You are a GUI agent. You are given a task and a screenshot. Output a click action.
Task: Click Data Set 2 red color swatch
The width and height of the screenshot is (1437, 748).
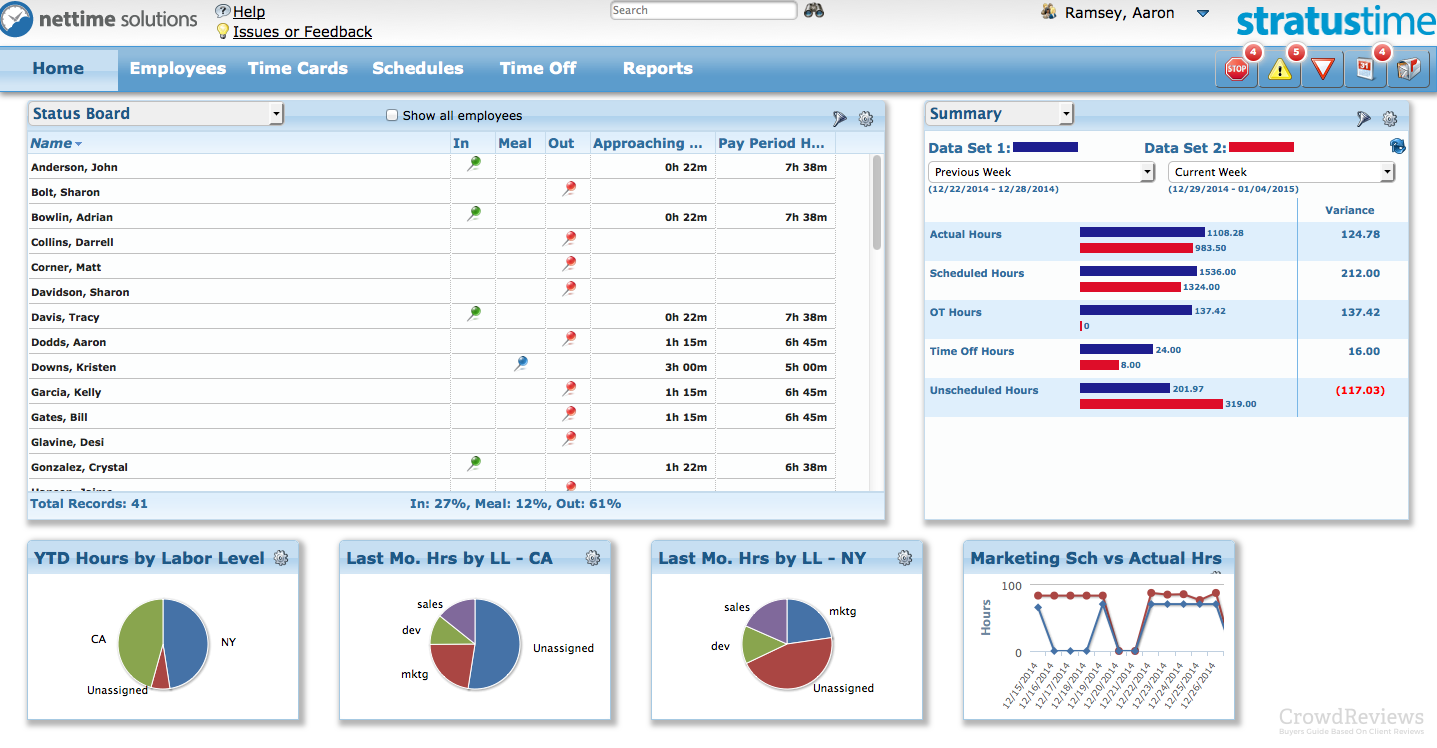1261,147
